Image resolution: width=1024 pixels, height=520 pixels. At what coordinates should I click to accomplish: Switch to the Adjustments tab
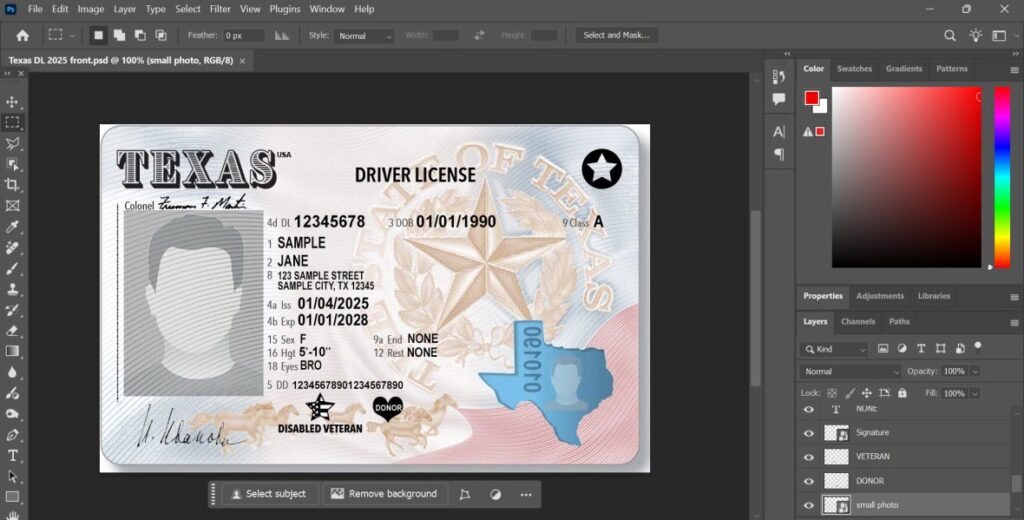(880, 296)
